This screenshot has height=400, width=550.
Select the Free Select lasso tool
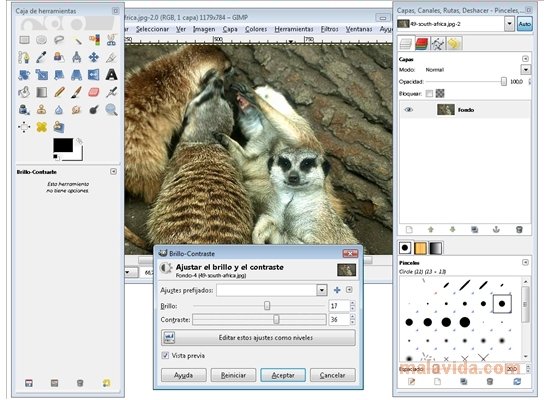click(x=59, y=40)
